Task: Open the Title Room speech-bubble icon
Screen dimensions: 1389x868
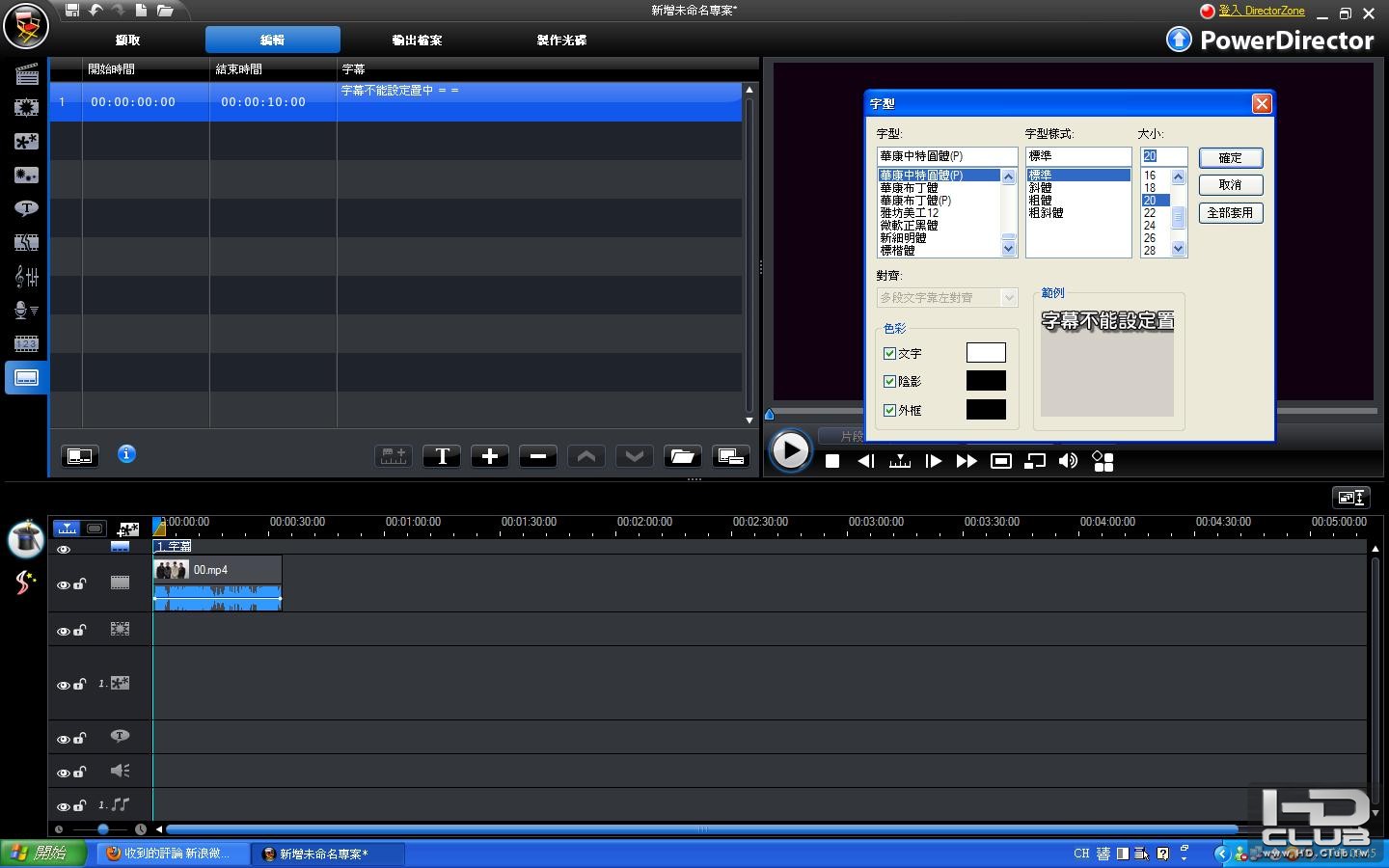Action: [x=26, y=208]
